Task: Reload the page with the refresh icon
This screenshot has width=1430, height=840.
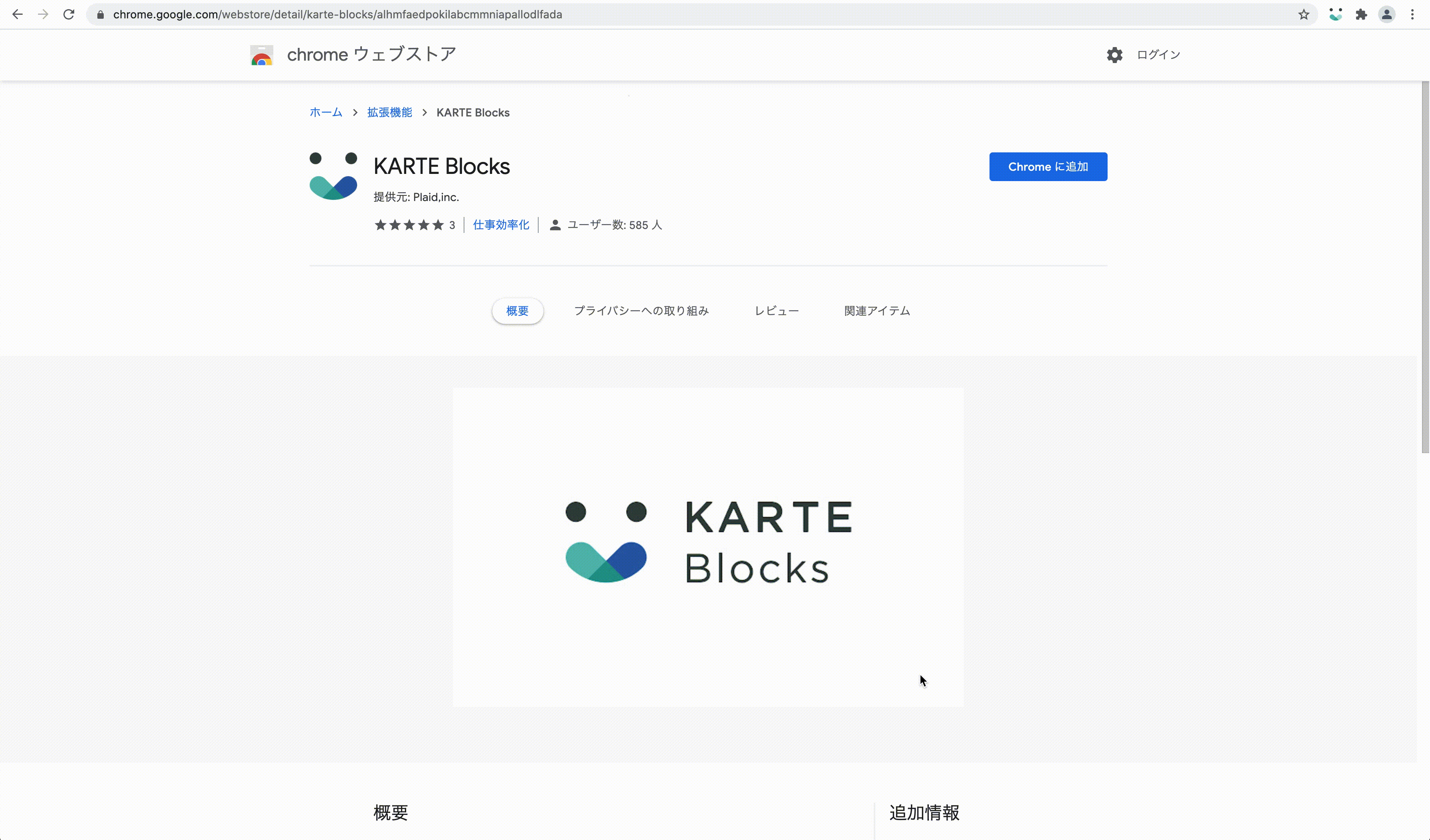Action: (69, 14)
